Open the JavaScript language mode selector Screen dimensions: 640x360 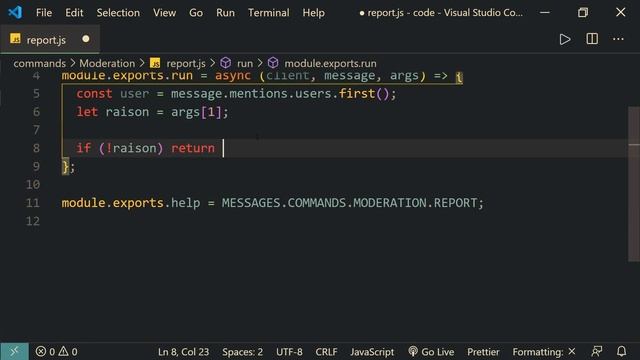pos(372,351)
